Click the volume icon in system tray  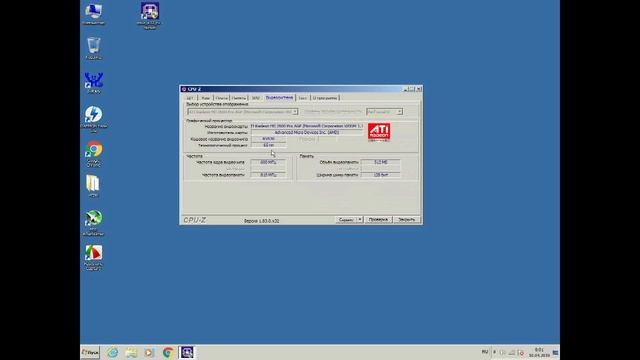pyautogui.click(x=521, y=353)
